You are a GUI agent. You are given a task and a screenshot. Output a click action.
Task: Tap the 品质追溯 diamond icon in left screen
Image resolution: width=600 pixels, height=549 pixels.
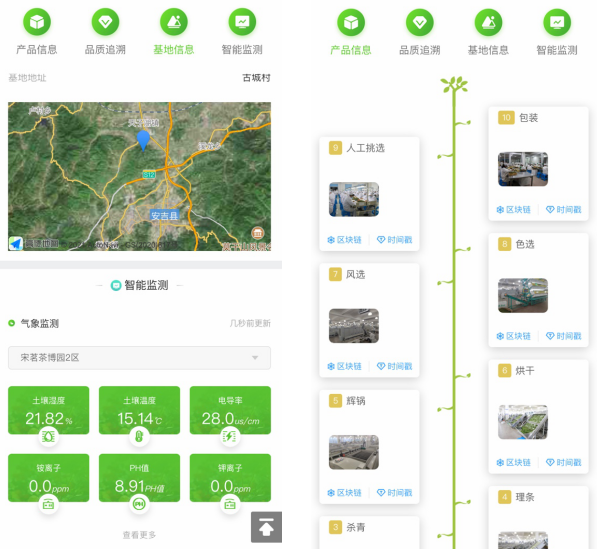click(105, 22)
